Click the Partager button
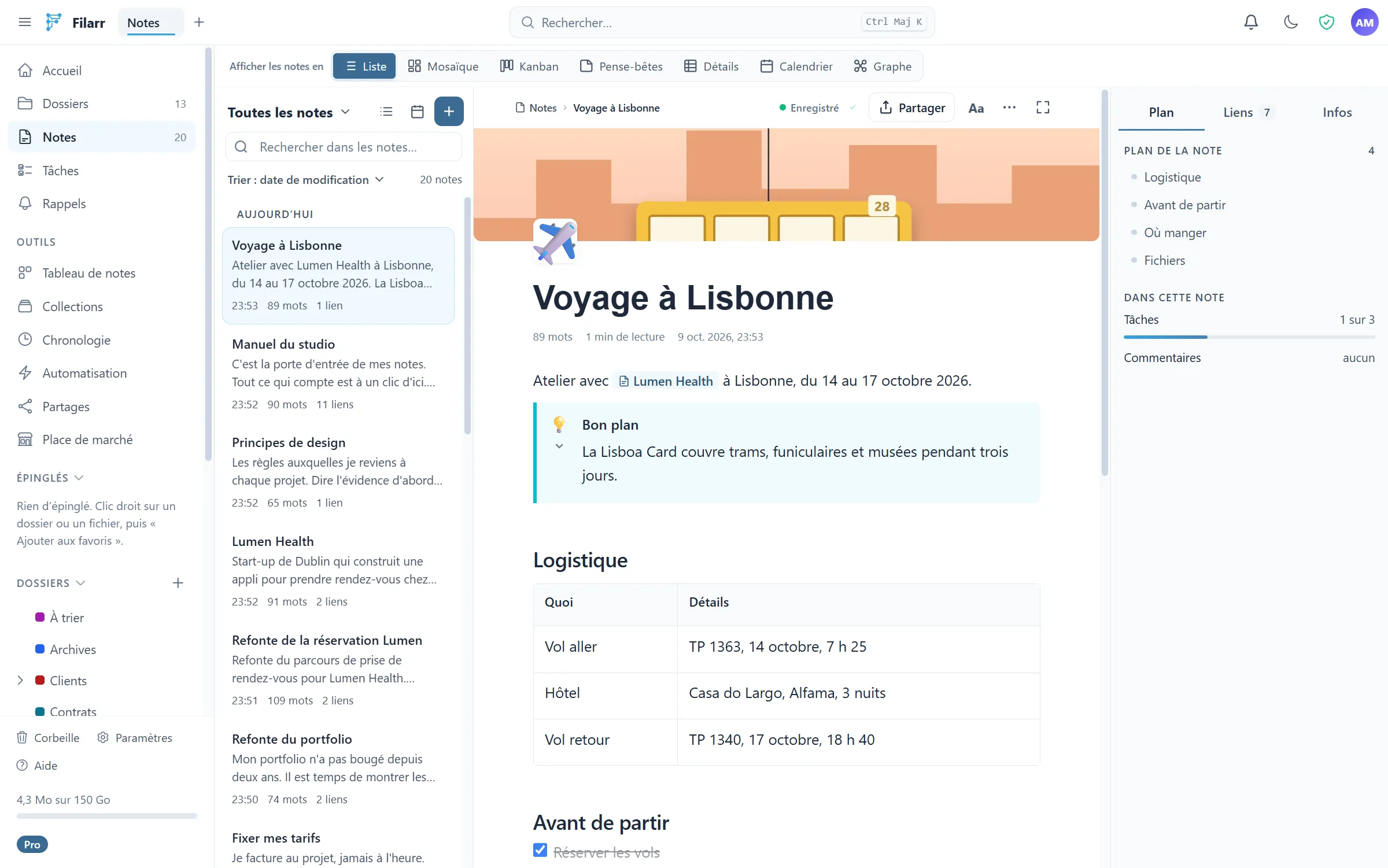 click(x=911, y=108)
